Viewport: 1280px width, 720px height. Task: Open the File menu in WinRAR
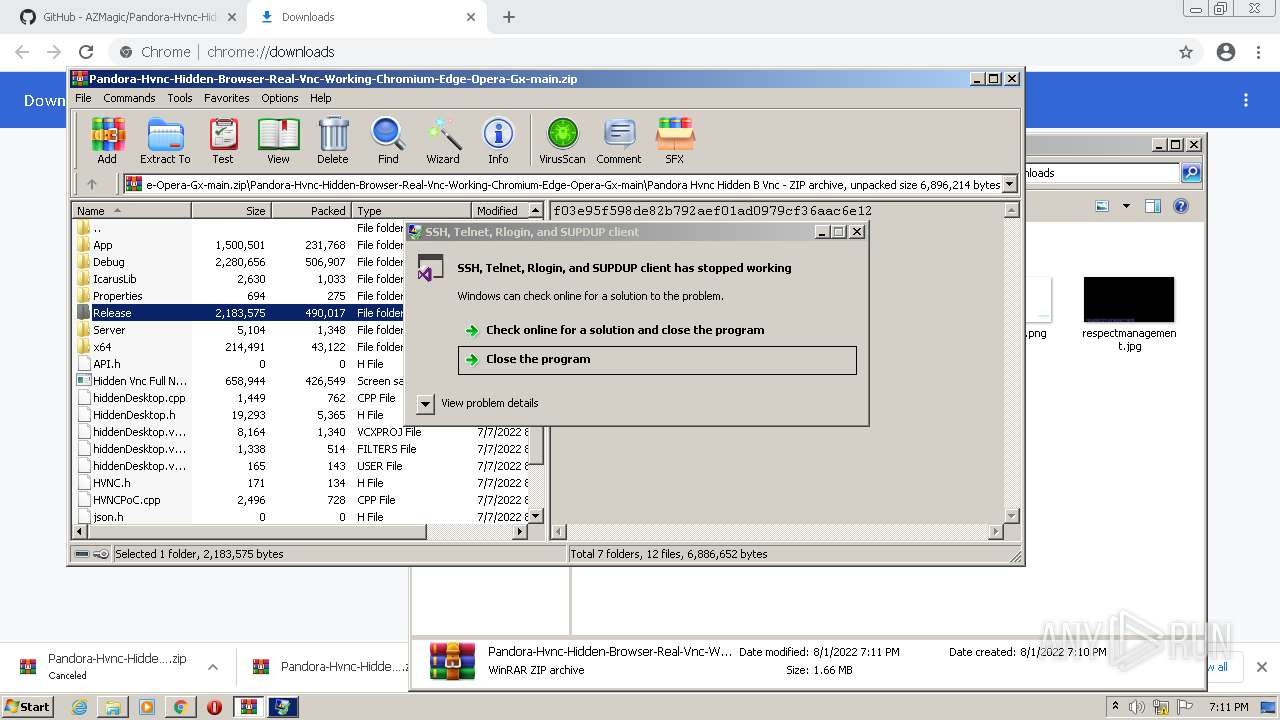[x=83, y=98]
